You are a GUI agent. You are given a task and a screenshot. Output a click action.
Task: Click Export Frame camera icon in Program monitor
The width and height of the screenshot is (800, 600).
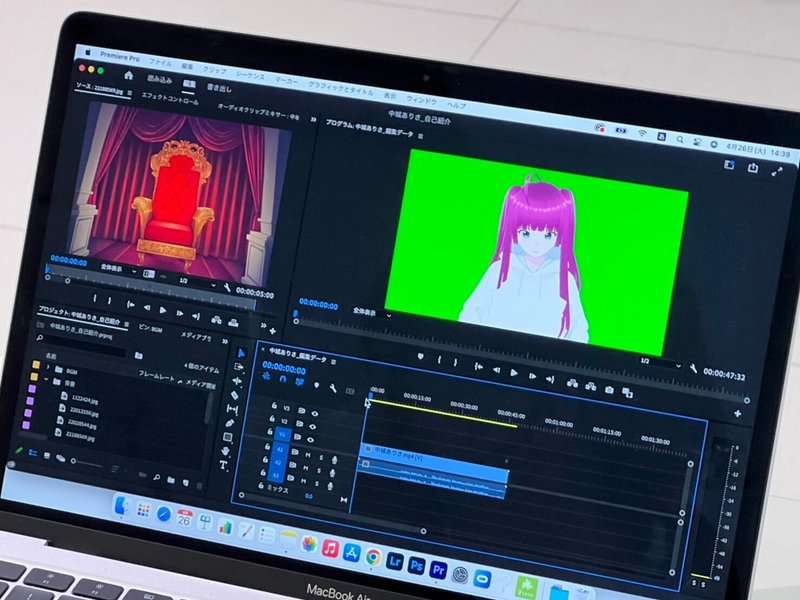click(609, 390)
